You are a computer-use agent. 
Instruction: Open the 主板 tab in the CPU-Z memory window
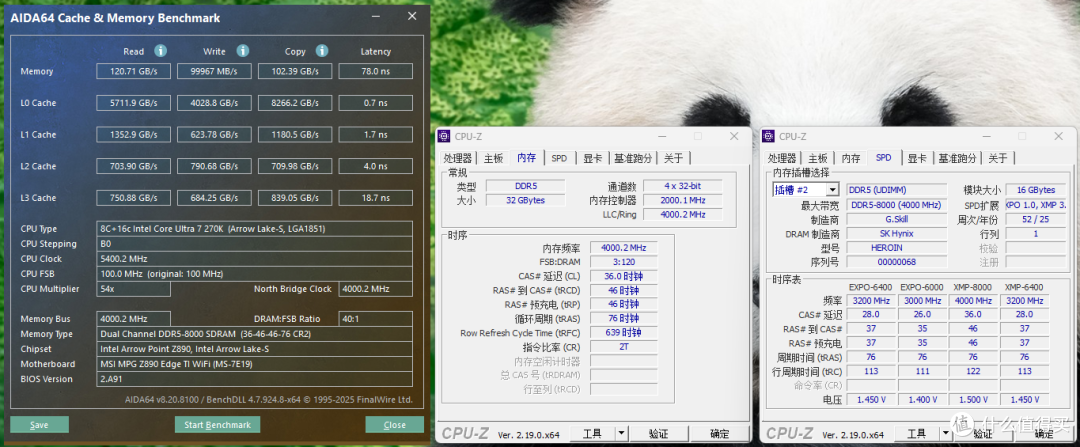pos(493,158)
